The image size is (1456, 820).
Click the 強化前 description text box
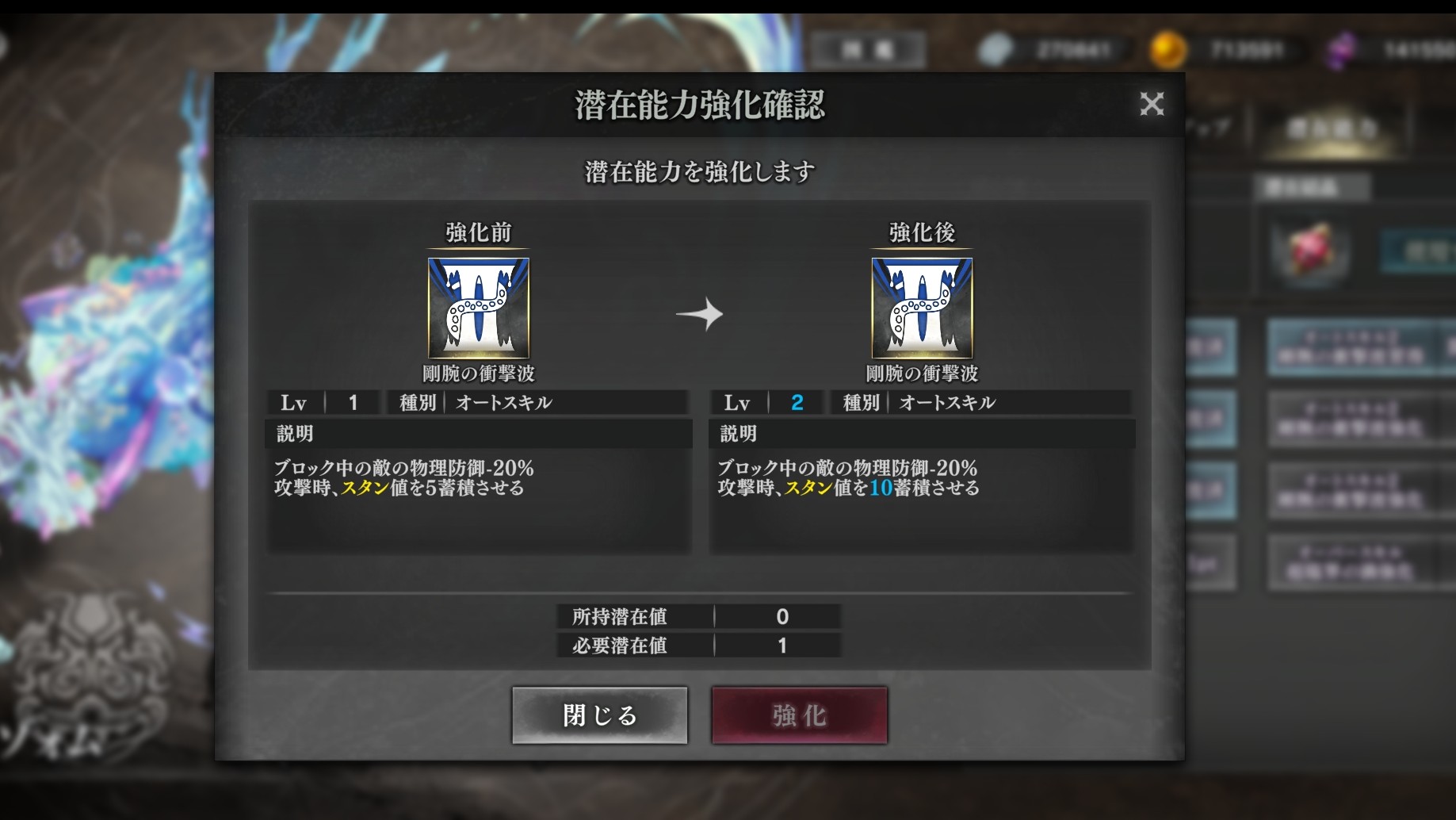click(x=478, y=500)
